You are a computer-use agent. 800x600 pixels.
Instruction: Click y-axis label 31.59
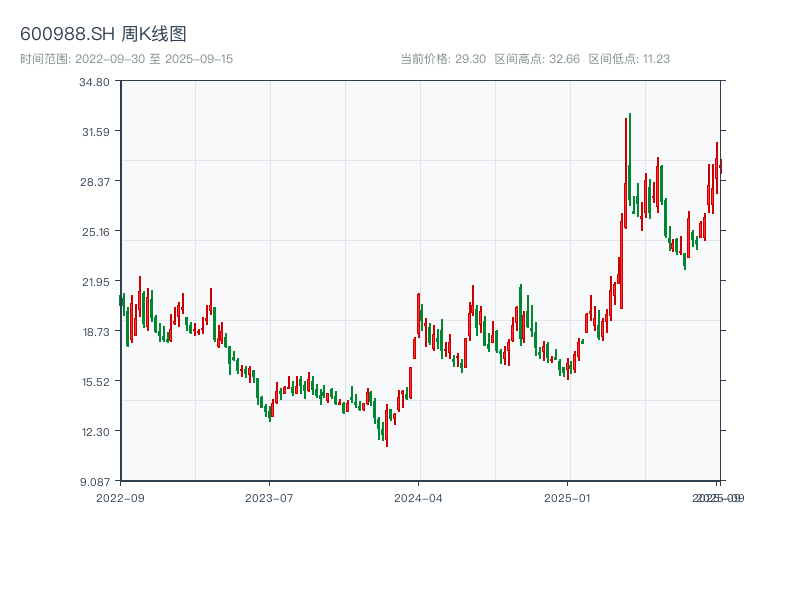click(96, 132)
